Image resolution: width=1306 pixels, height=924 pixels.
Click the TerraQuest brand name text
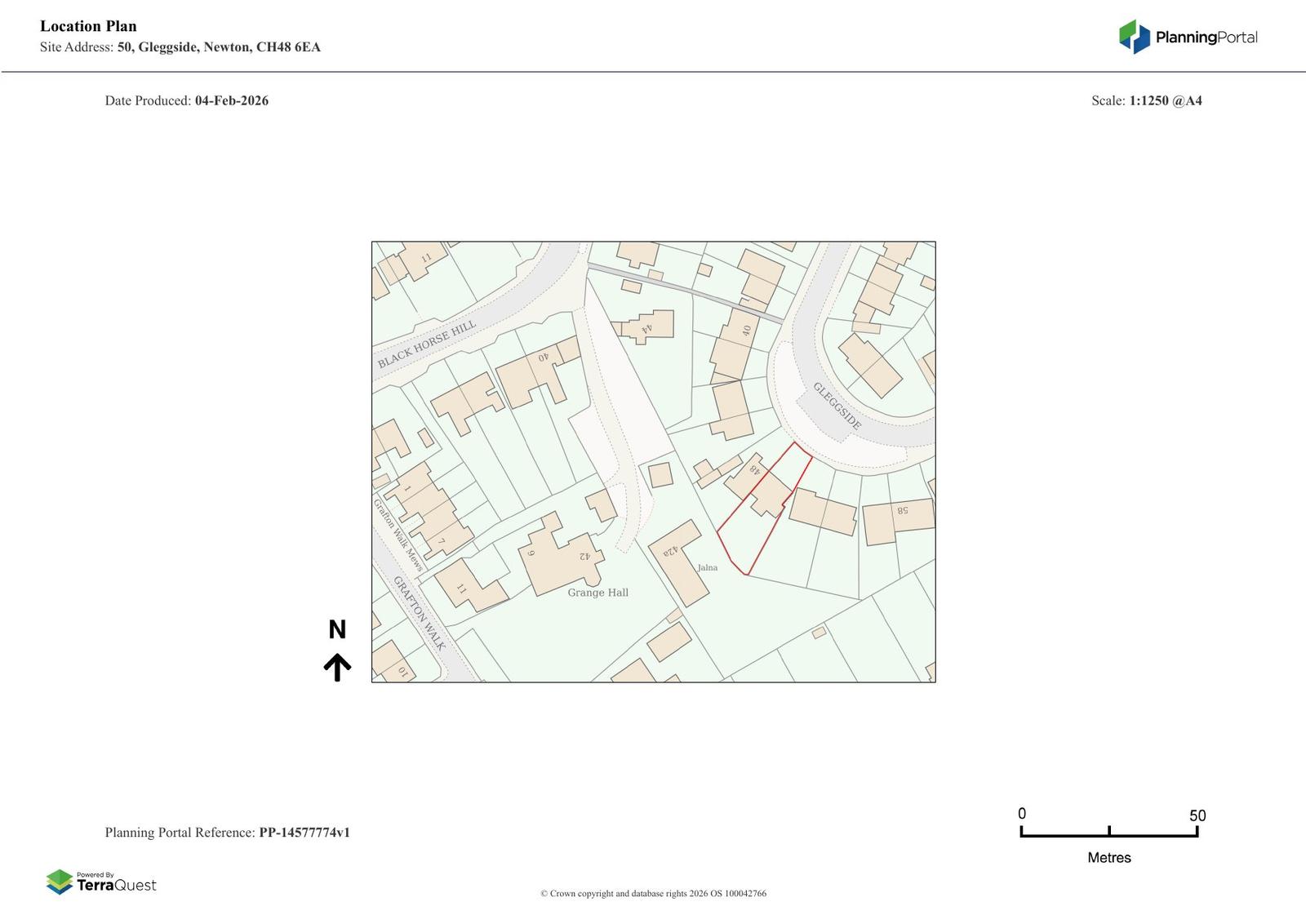pos(116,886)
